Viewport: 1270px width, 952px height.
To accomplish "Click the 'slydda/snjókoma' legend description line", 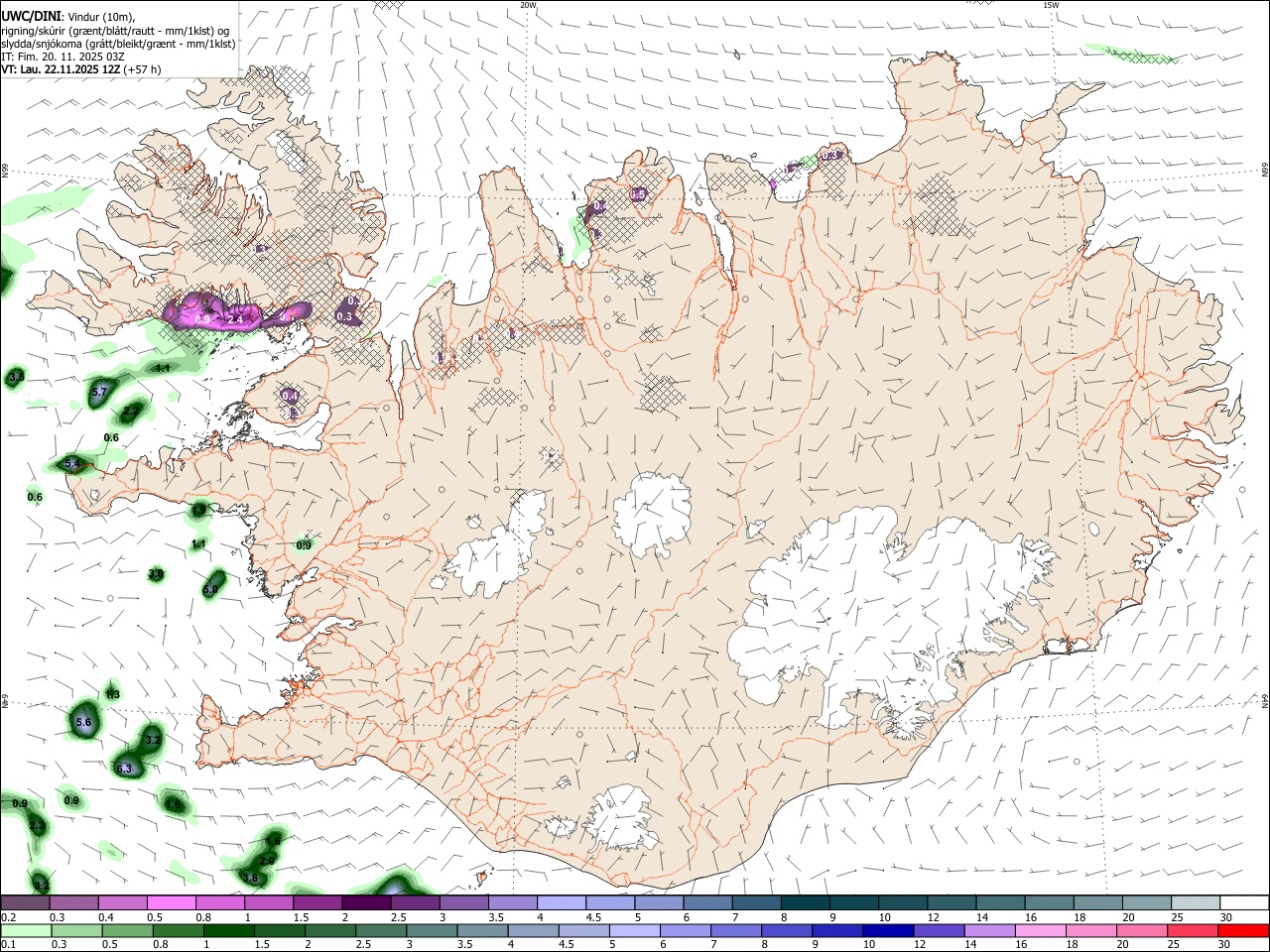I will (x=119, y=44).
